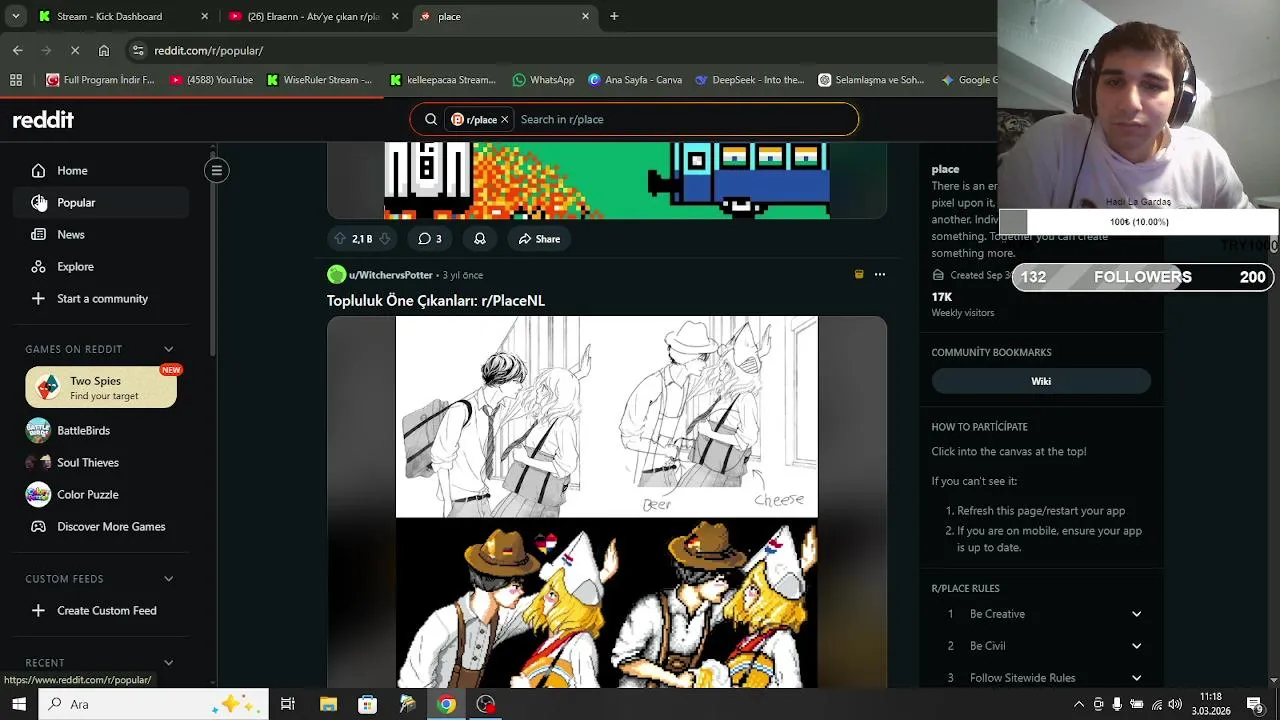Click the Start a community plus icon
Screen dimensions: 1280x720
coord(38,299)
